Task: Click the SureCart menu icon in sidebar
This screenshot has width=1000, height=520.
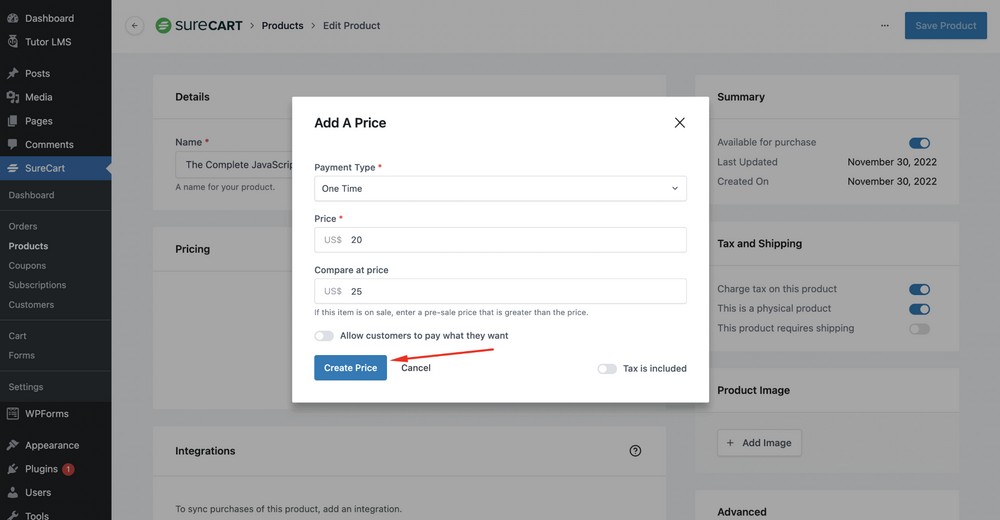Action: pos(13,168)
